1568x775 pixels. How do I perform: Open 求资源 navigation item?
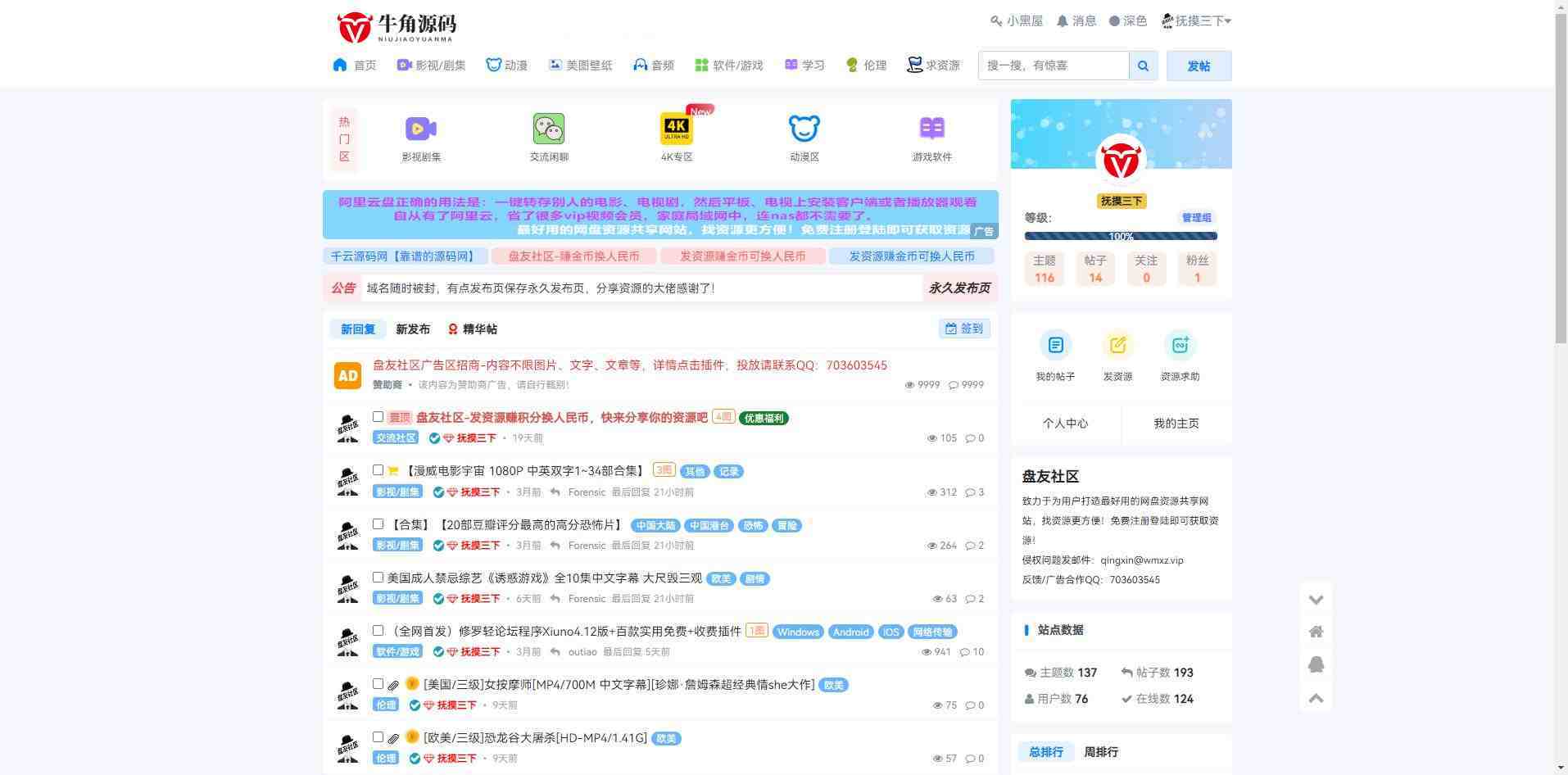[934, 66]
